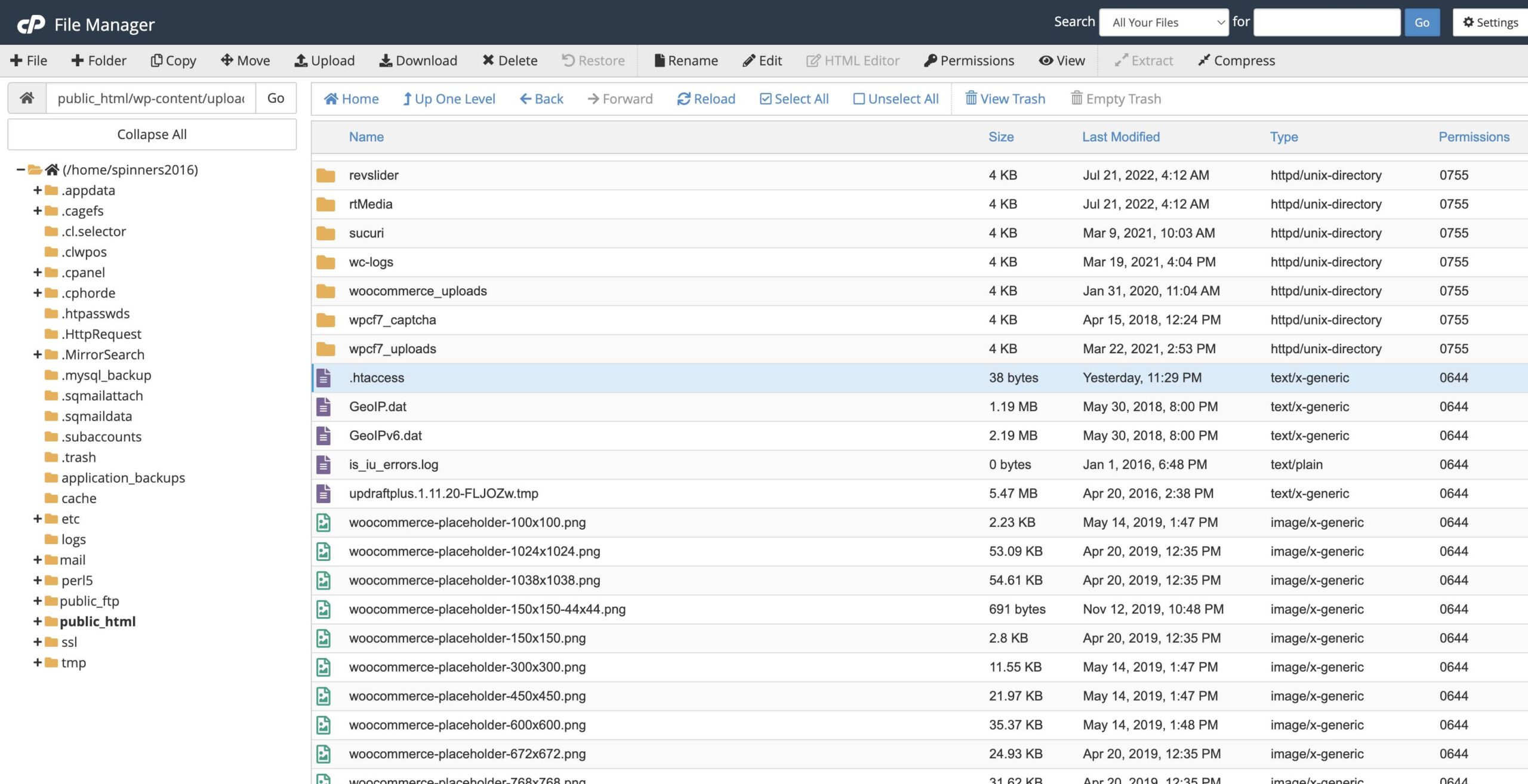This screenshot has height=784, width=1528.
Task: Select the wpcf7_uploads folder name
Action: [392, 349]
